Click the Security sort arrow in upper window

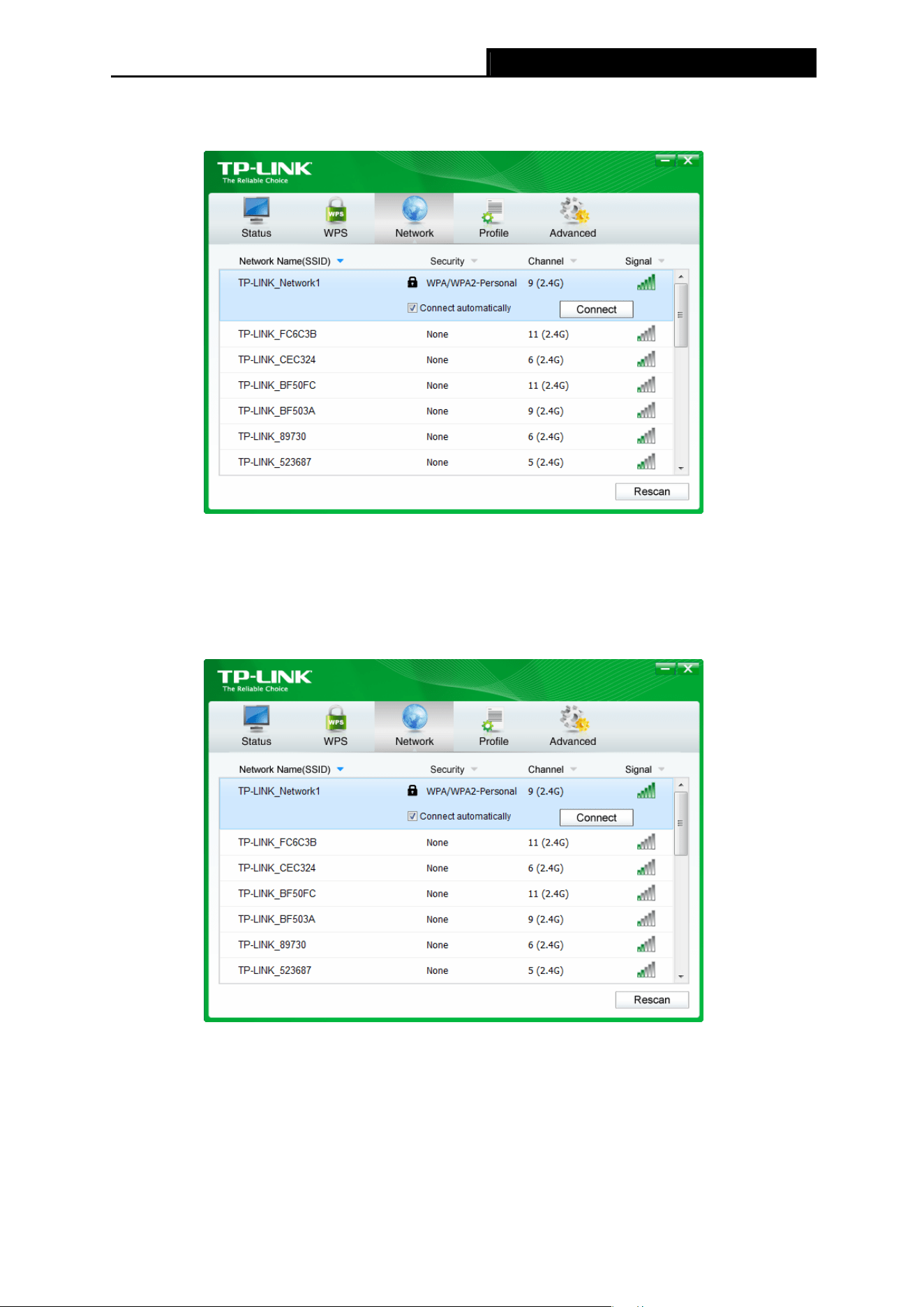click(x=475, y=261)
